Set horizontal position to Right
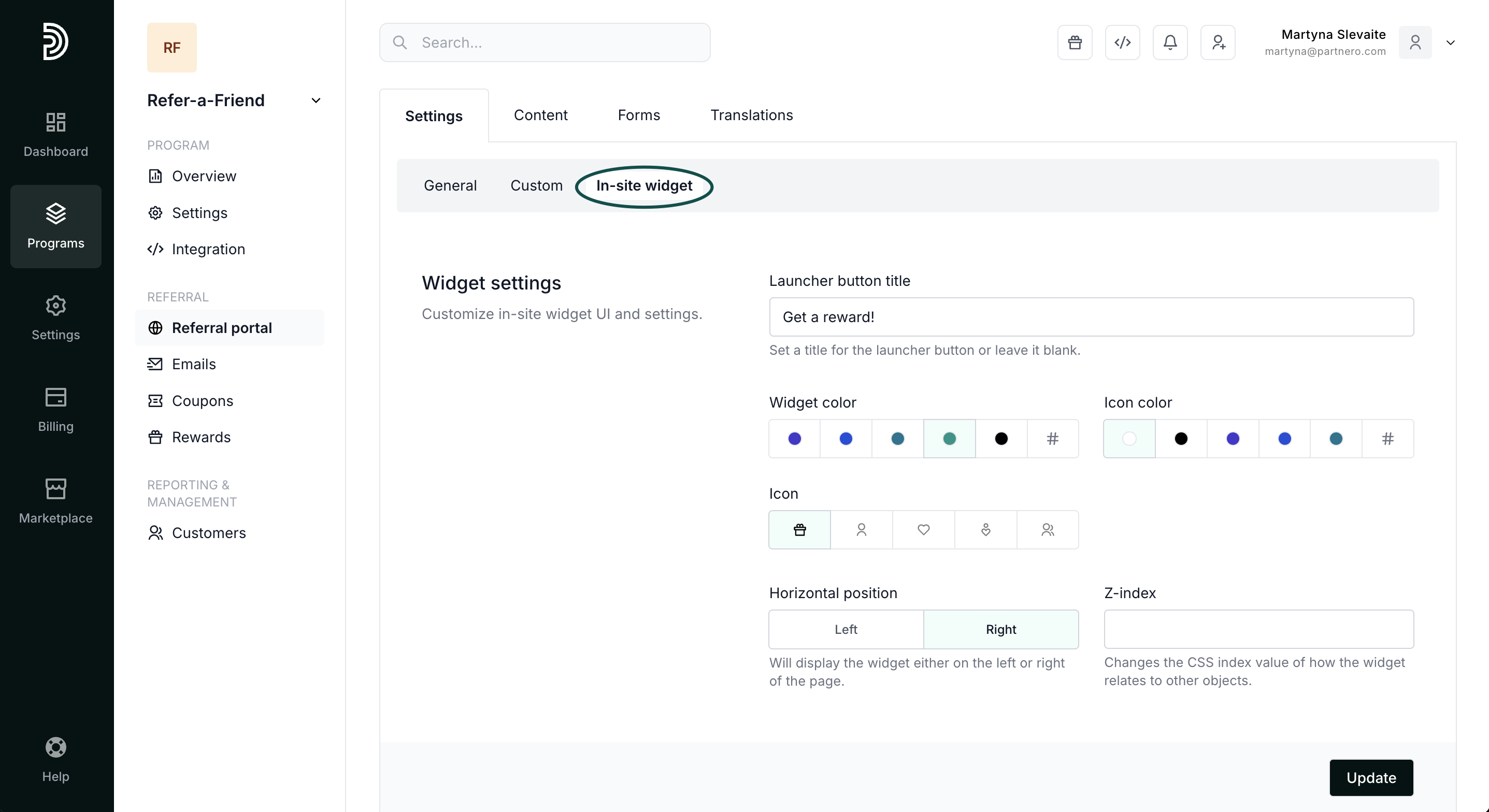This screenshot has width=1489, height=812. [1000, 629]
